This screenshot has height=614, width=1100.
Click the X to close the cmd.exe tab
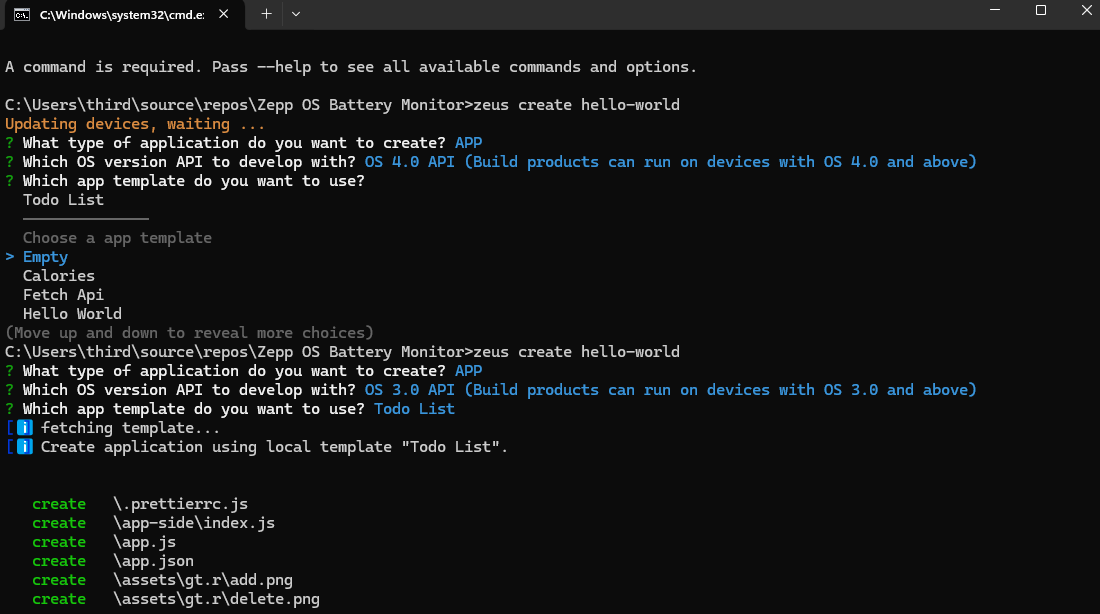tap(222, 15)
